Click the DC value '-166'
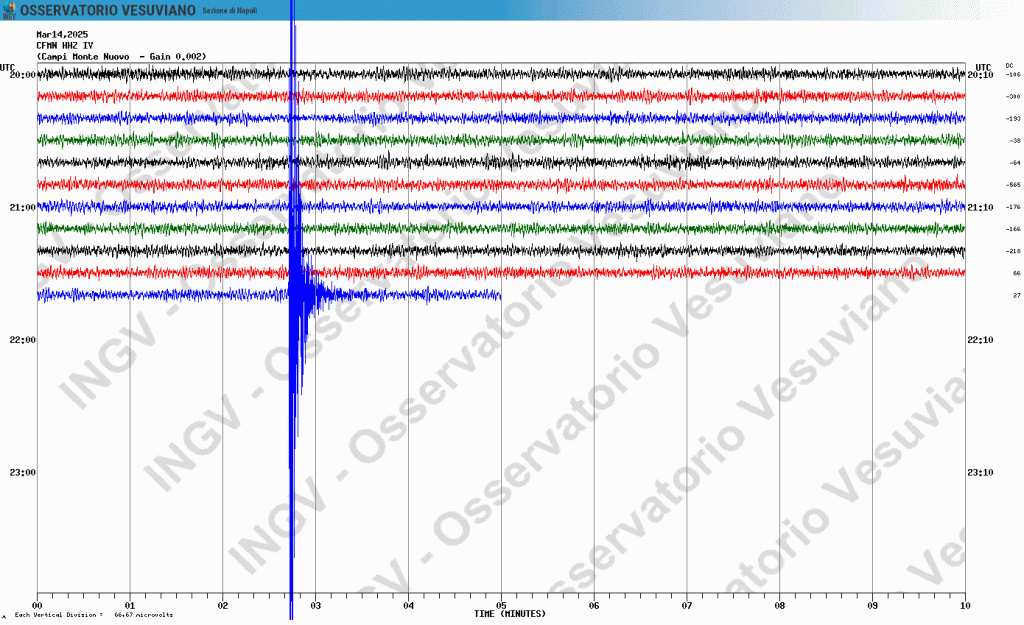The image size is (1024, 625). tap(1014, 229)
